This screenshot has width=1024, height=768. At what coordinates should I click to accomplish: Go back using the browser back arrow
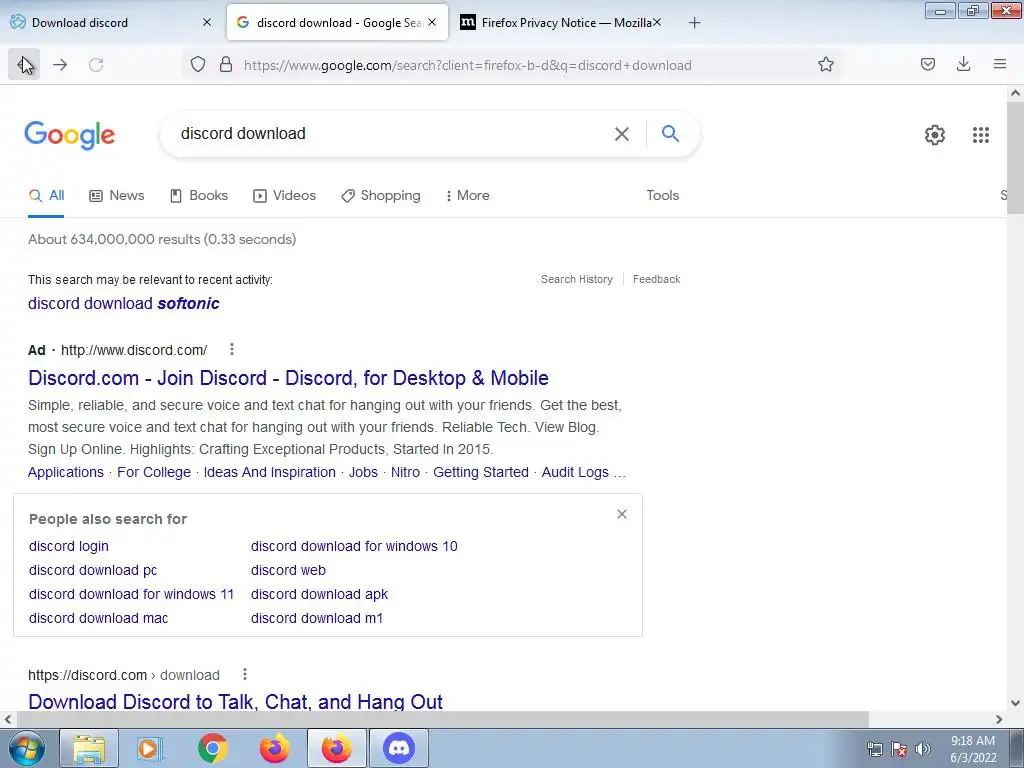[x=24, y=64]
